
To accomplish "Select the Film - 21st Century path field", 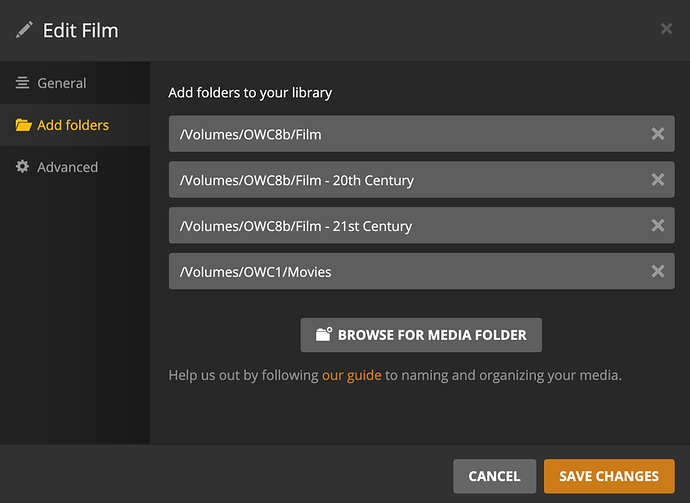I will tap(400, 226).
